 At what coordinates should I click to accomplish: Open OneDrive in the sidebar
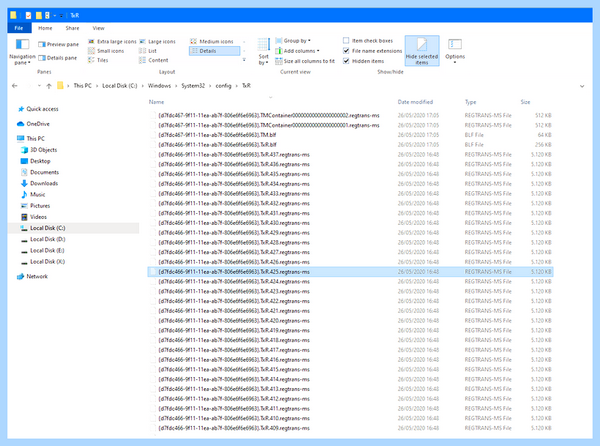point(34,124)
